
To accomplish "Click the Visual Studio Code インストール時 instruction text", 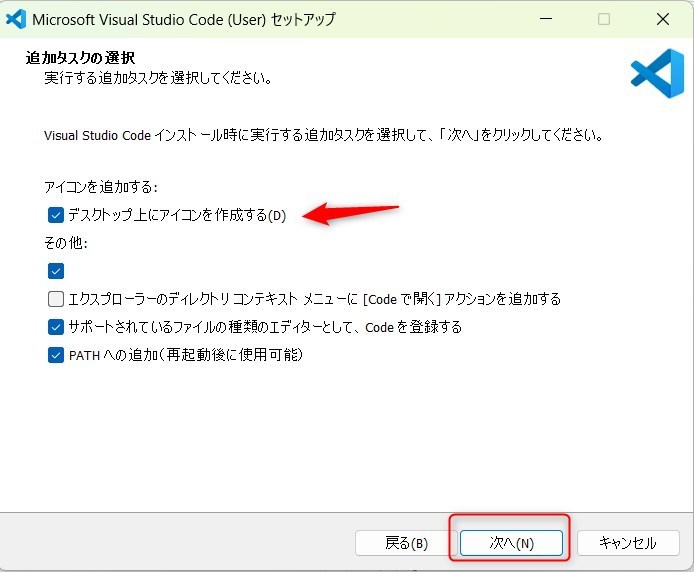I will [324, 135].
